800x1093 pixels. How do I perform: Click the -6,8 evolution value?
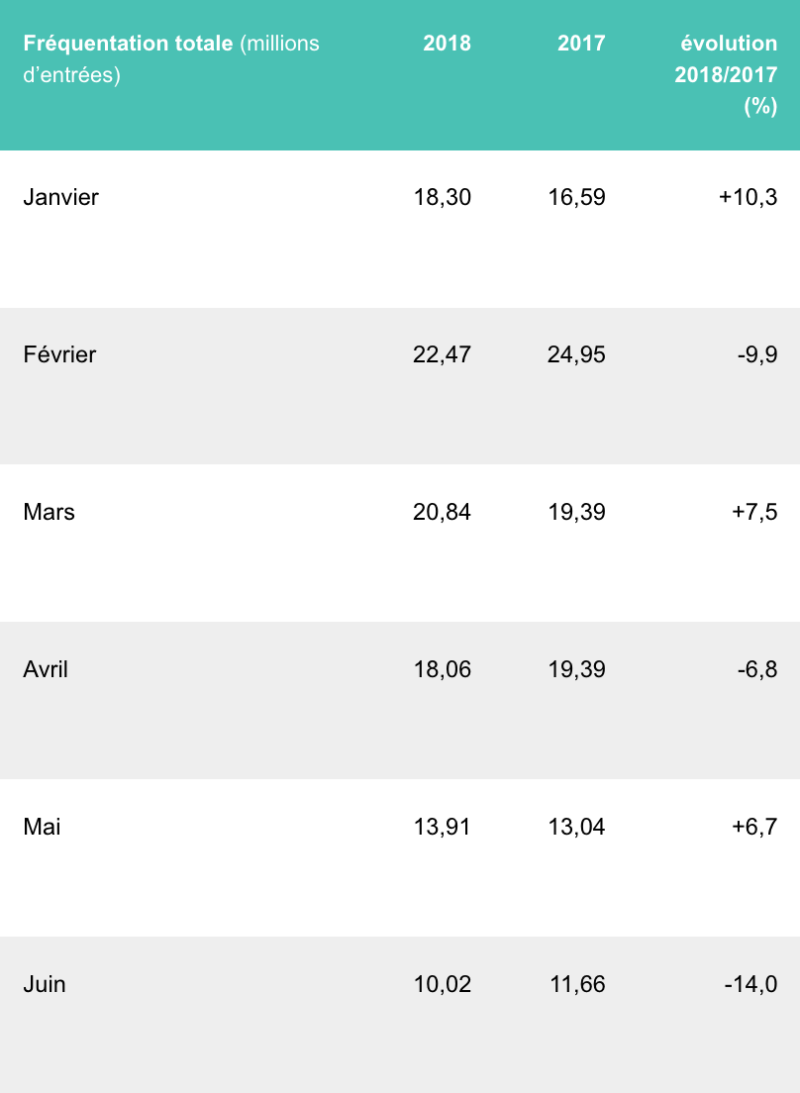click(x=756, y=669)
